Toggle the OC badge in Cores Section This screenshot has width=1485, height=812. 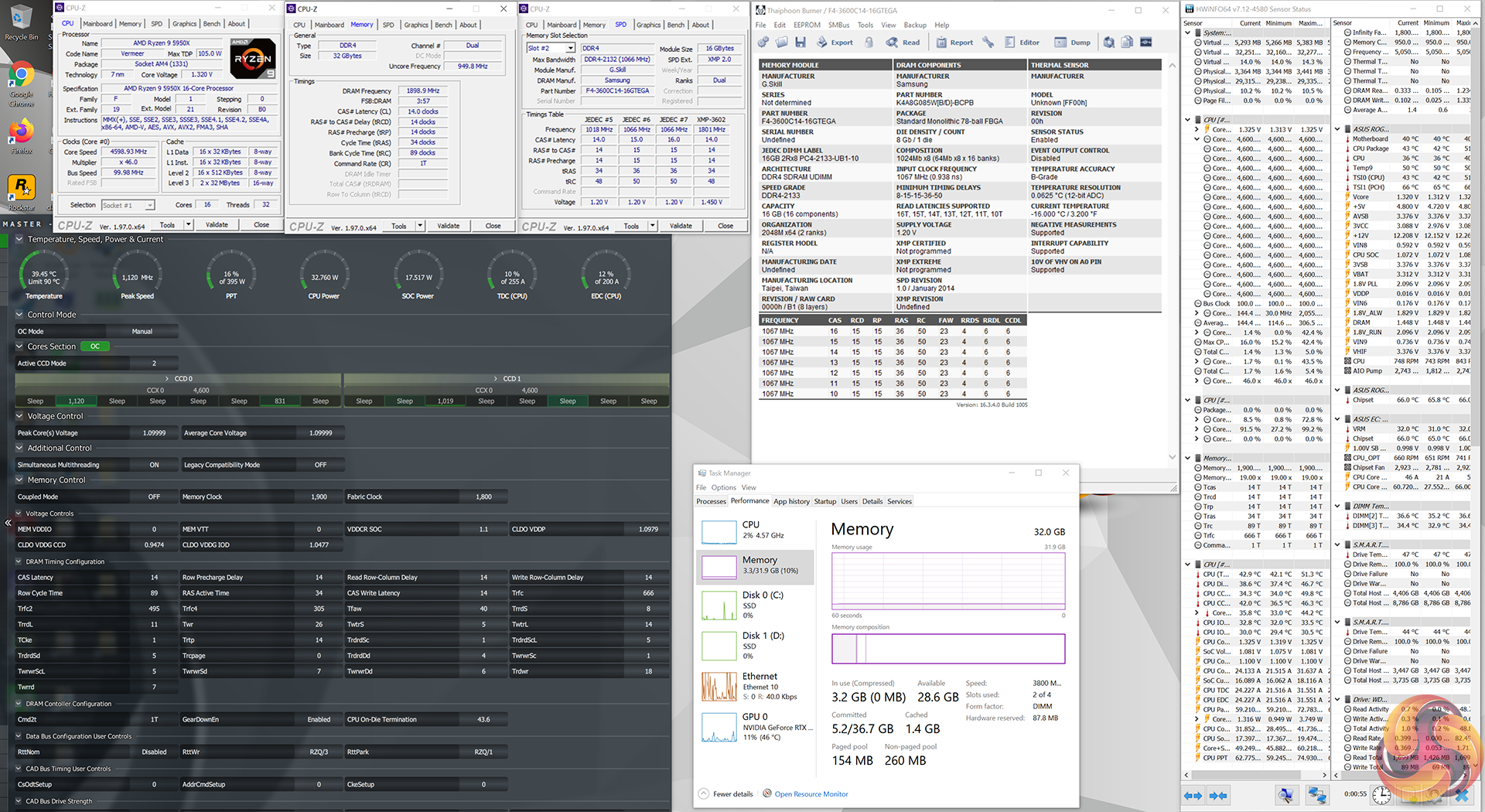95,346
